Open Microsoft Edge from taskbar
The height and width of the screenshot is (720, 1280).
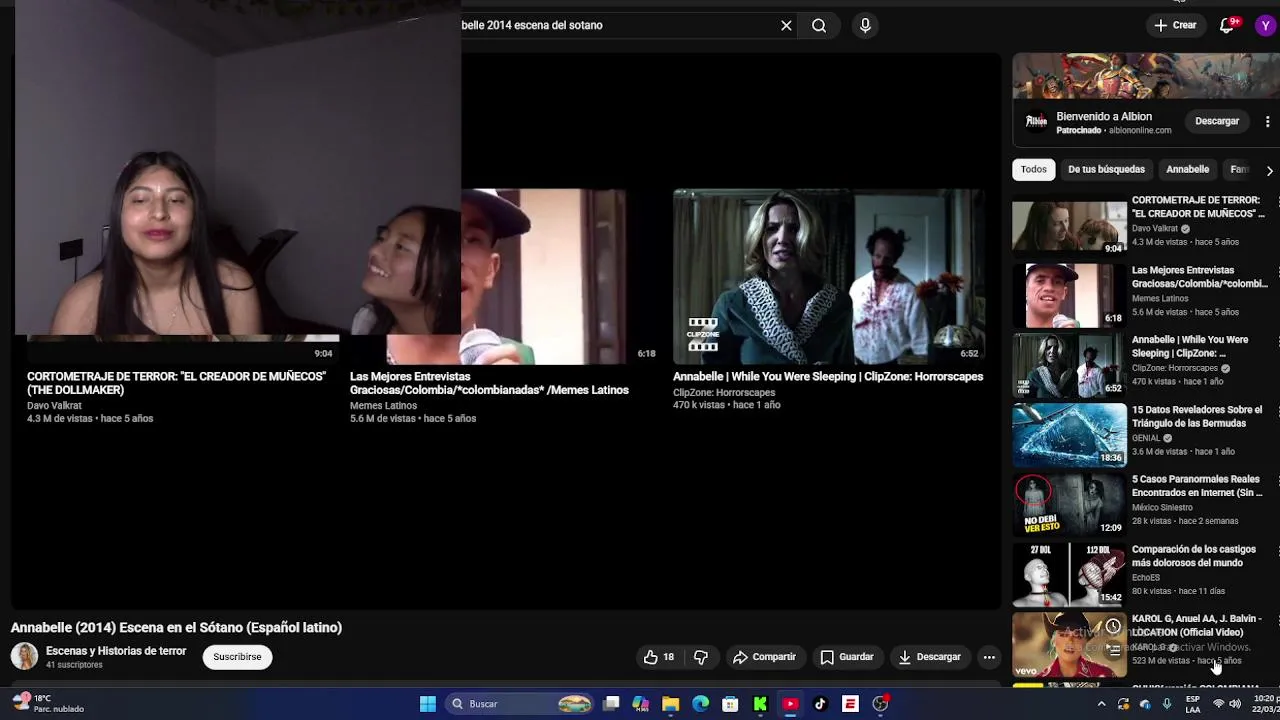(701, 704)
